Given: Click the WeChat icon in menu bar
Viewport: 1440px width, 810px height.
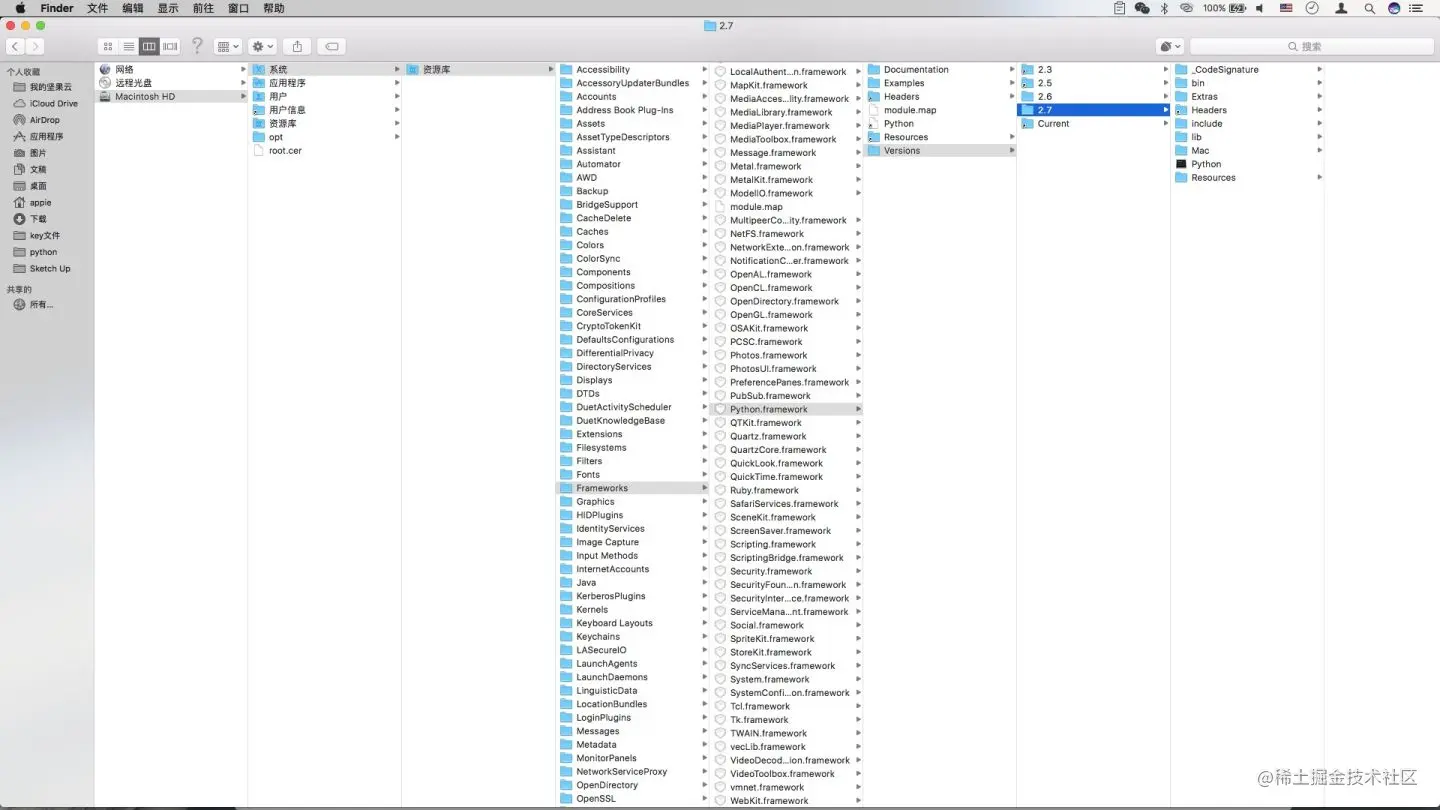Looking at the screenshot, I should click(x=1142, y=8).
